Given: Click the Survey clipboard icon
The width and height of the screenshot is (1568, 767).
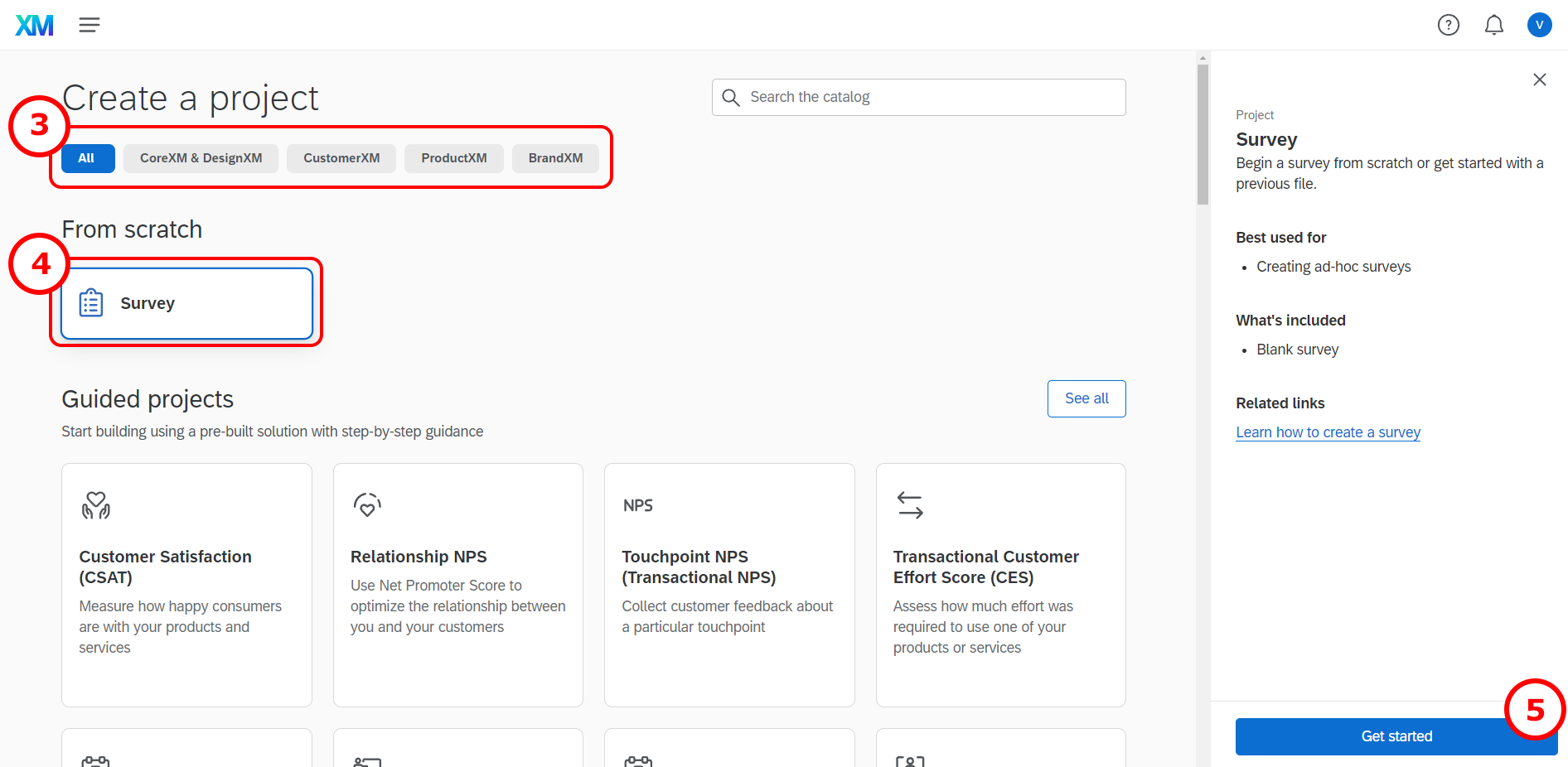Looking at the screenshot, I should [x=91, y=303].
